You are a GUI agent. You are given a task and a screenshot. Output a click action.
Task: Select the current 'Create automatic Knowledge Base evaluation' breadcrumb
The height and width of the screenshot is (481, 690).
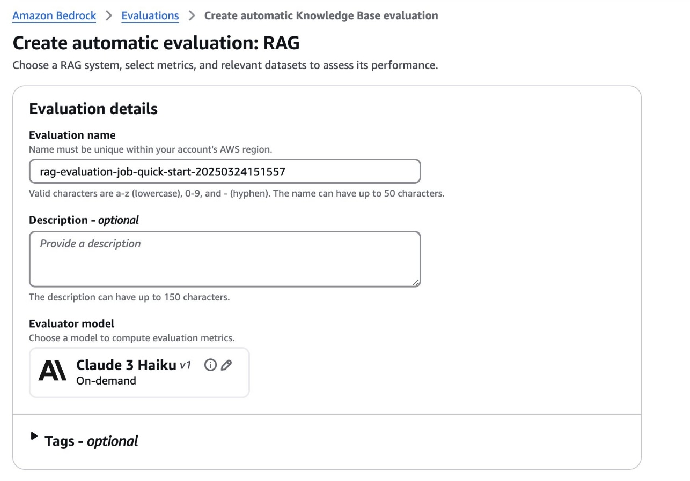point(321,16)
